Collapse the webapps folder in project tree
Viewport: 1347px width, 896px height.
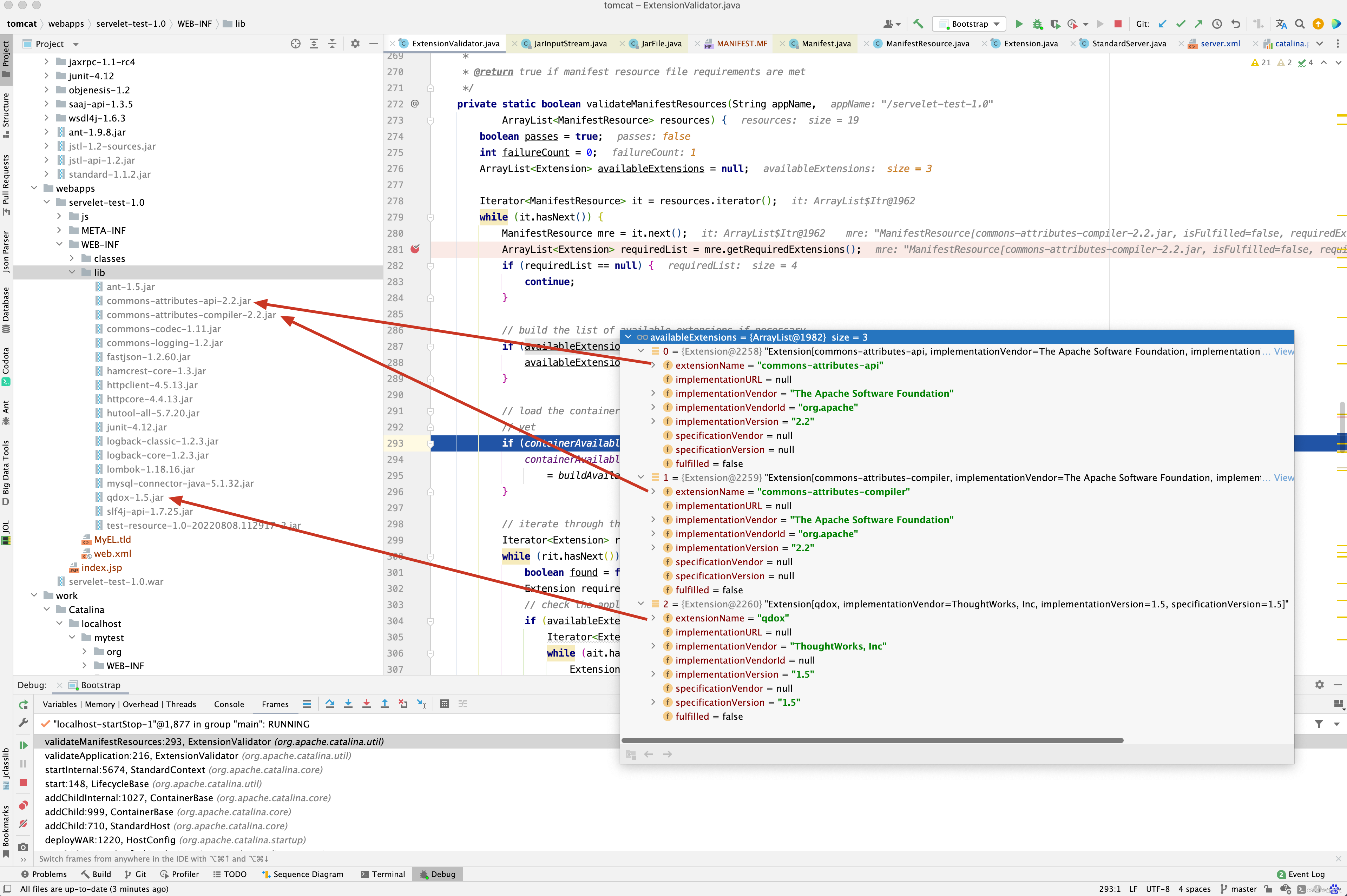click(34, 188)
